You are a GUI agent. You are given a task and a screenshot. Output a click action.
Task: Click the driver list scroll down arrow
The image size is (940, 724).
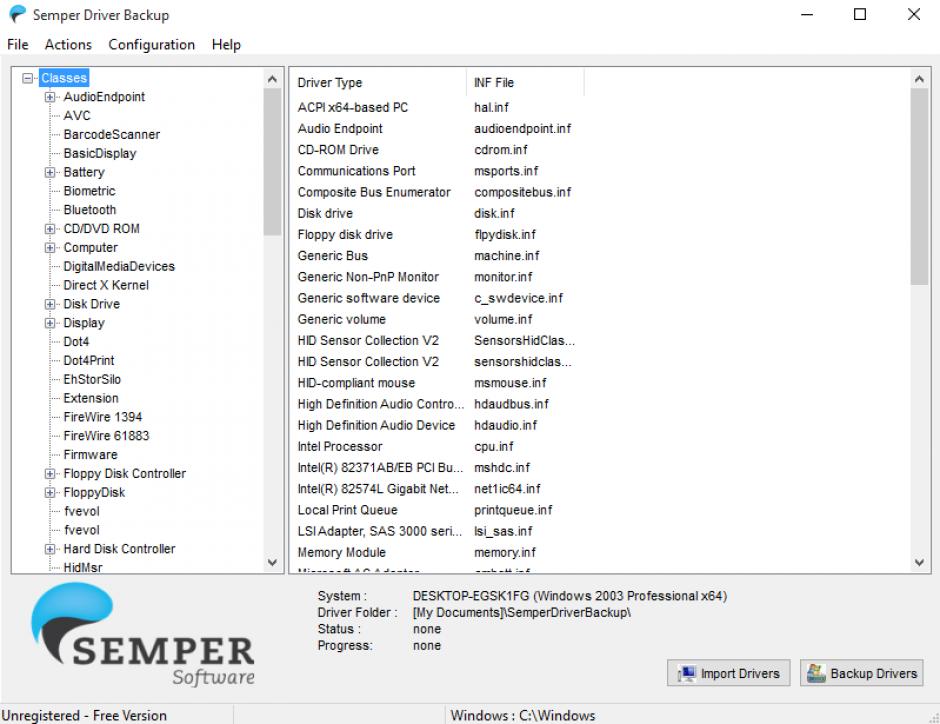(919, 562)
